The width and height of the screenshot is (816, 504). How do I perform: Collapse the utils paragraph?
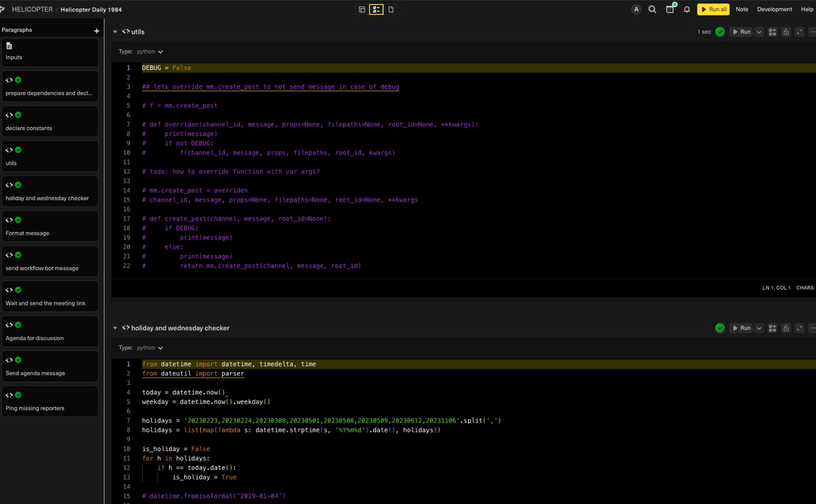pos(115,32)
